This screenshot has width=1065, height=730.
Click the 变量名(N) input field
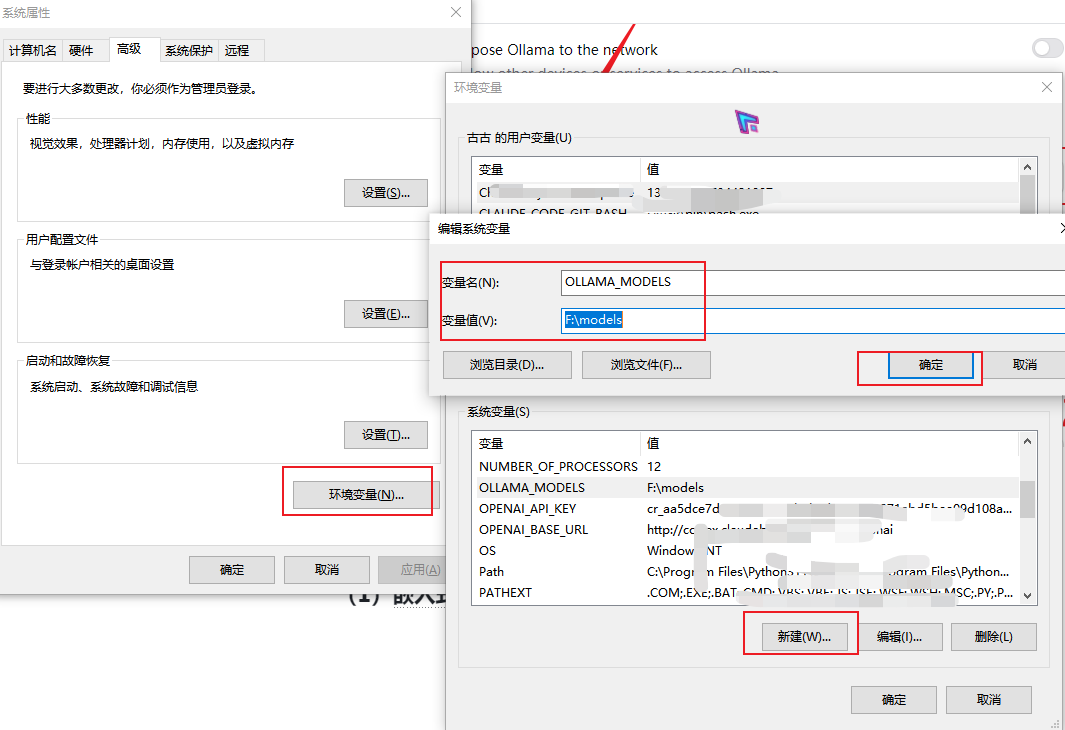pyautogui.click(x=813, y=282)
